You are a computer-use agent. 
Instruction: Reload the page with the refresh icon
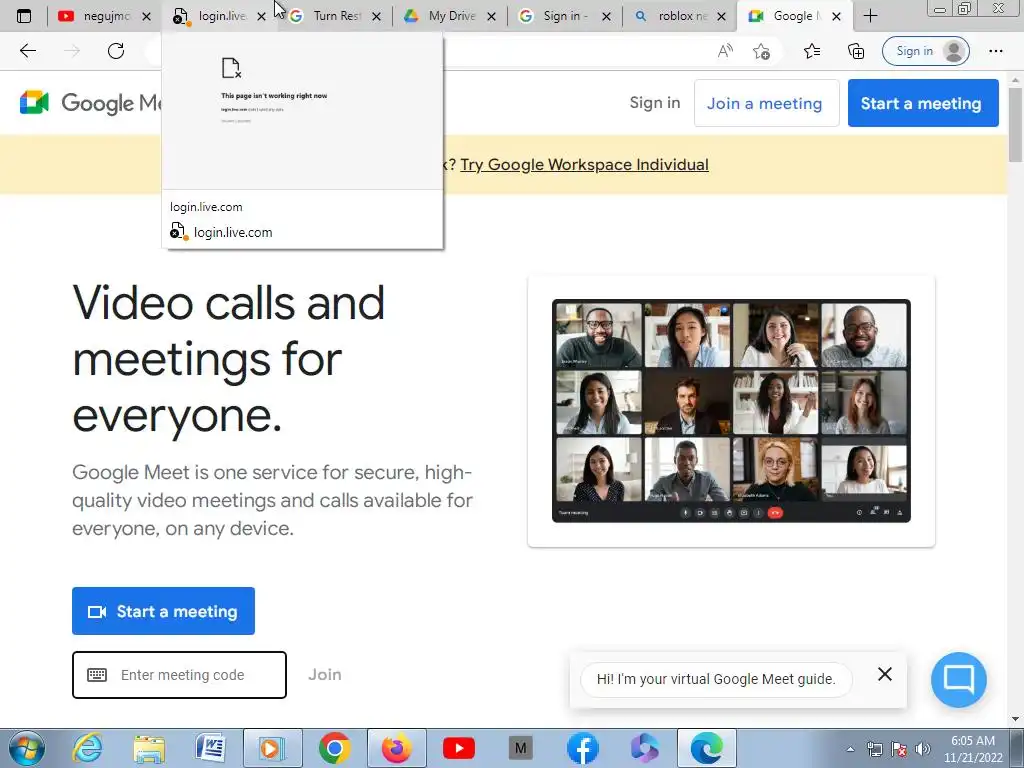(116, 51)
